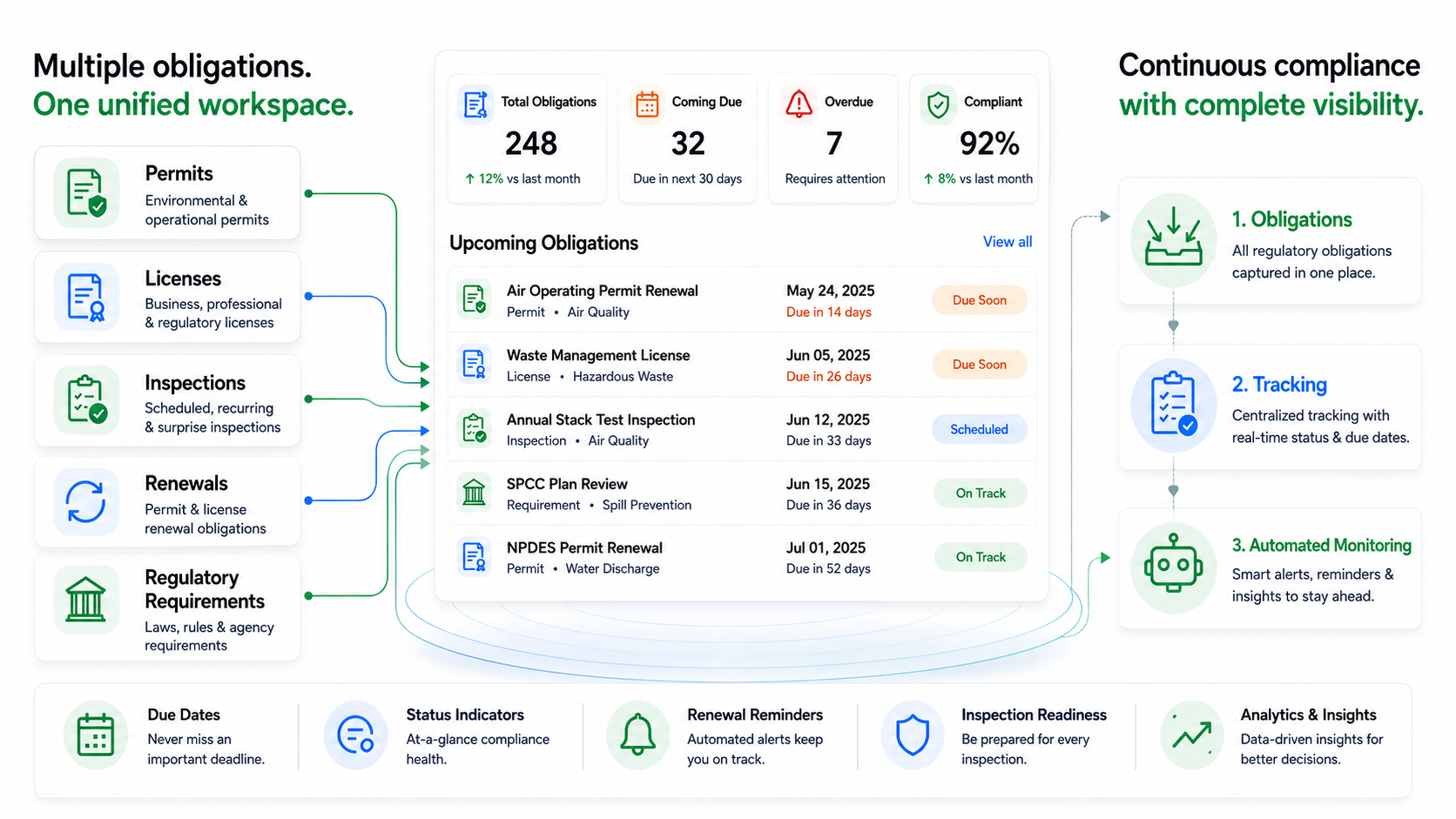Select the Coming Due calendar icon
The image size is (1456, 819).
[647, 104]
